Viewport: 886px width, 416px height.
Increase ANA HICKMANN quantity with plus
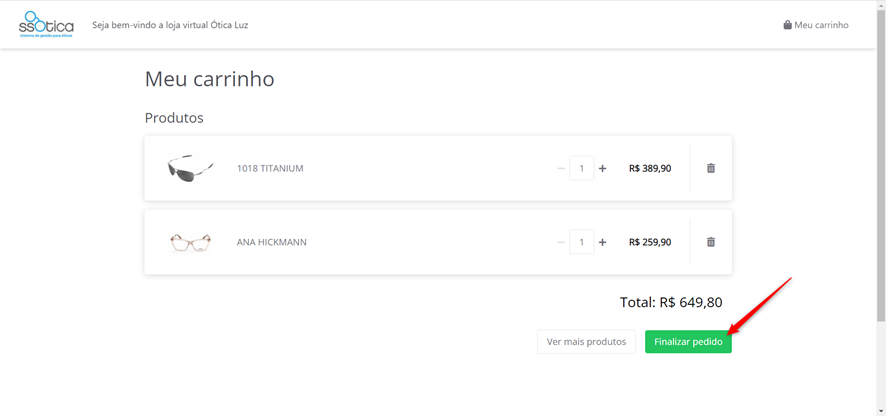[602, 242]
